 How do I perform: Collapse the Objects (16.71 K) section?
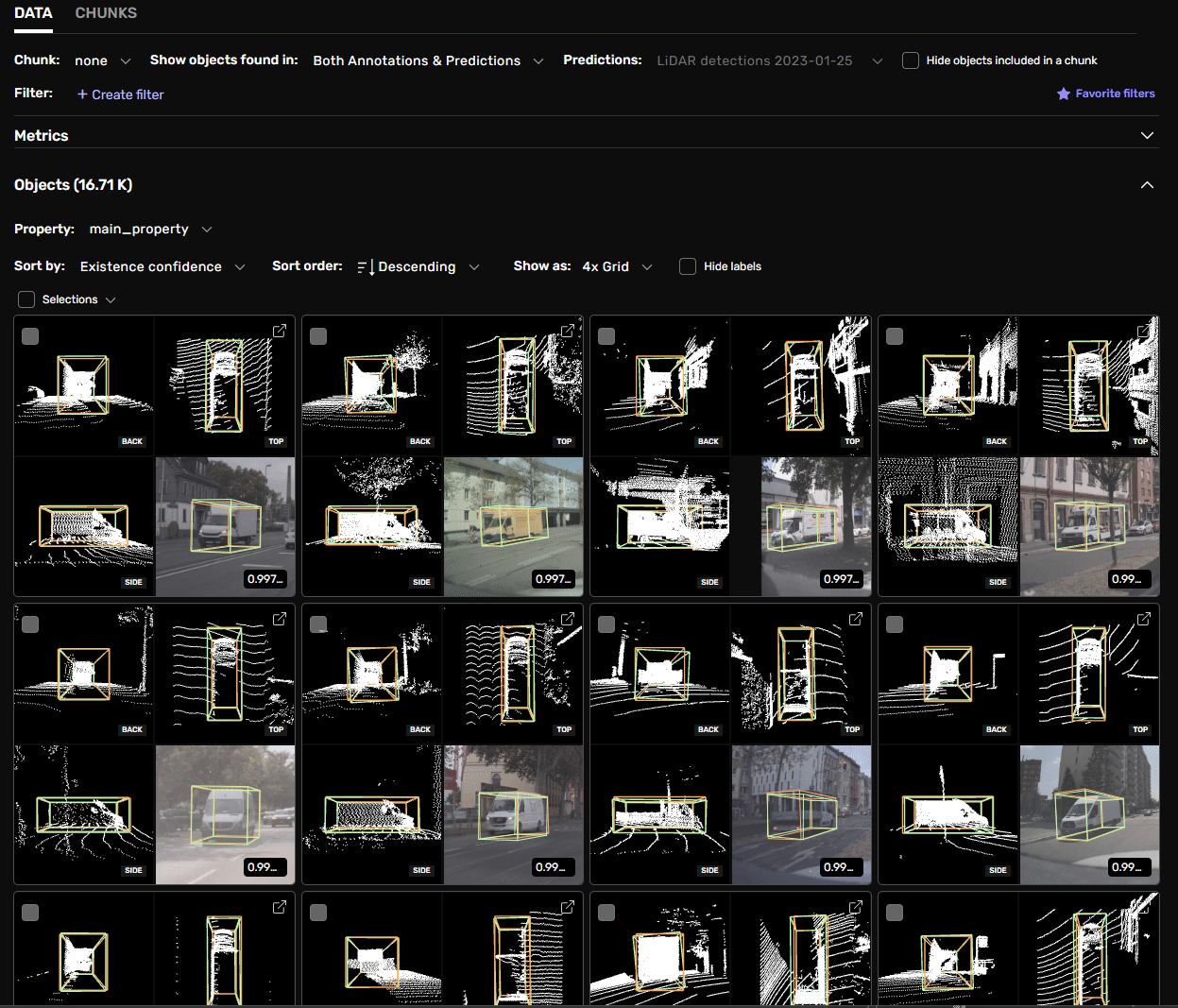pyautogui.click(x=1147, y=184)
